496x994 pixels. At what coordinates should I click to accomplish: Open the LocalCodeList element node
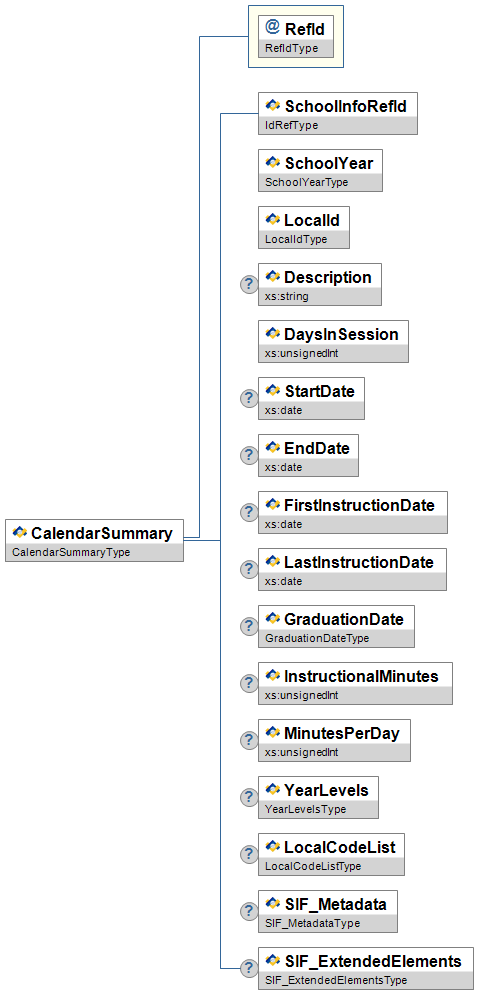(331, 855)
